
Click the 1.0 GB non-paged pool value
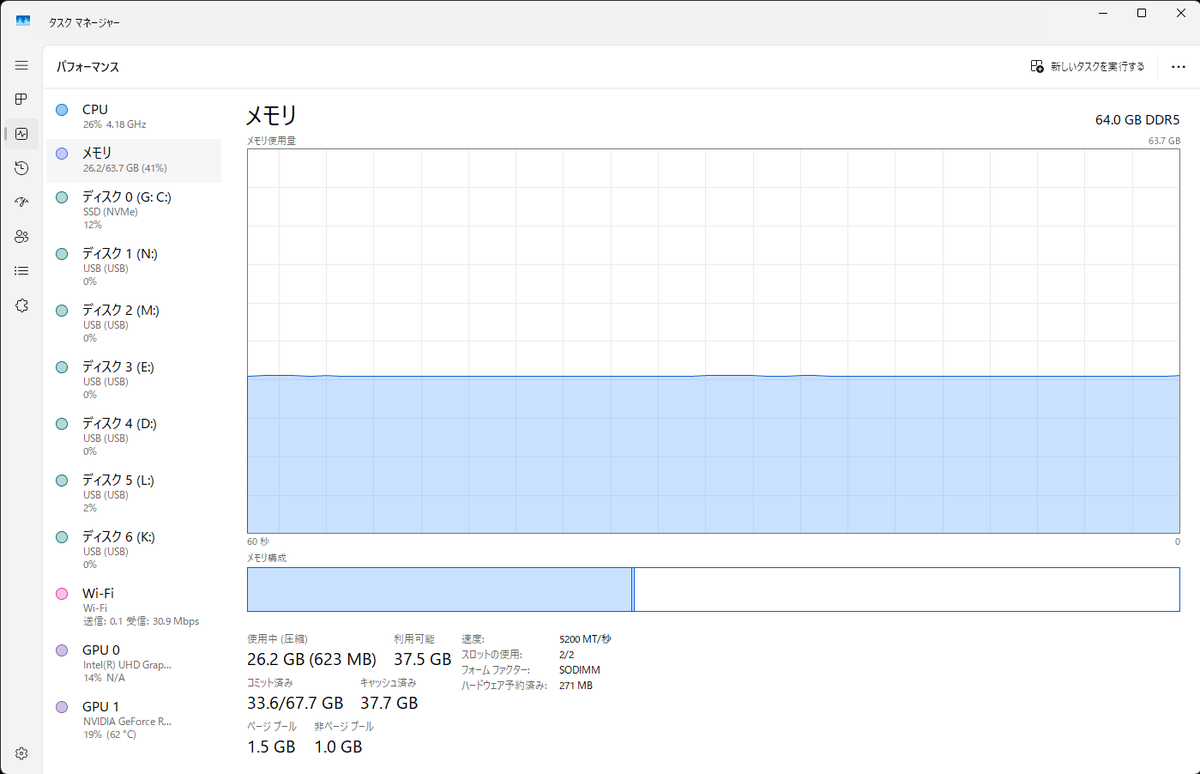(338, 747)
